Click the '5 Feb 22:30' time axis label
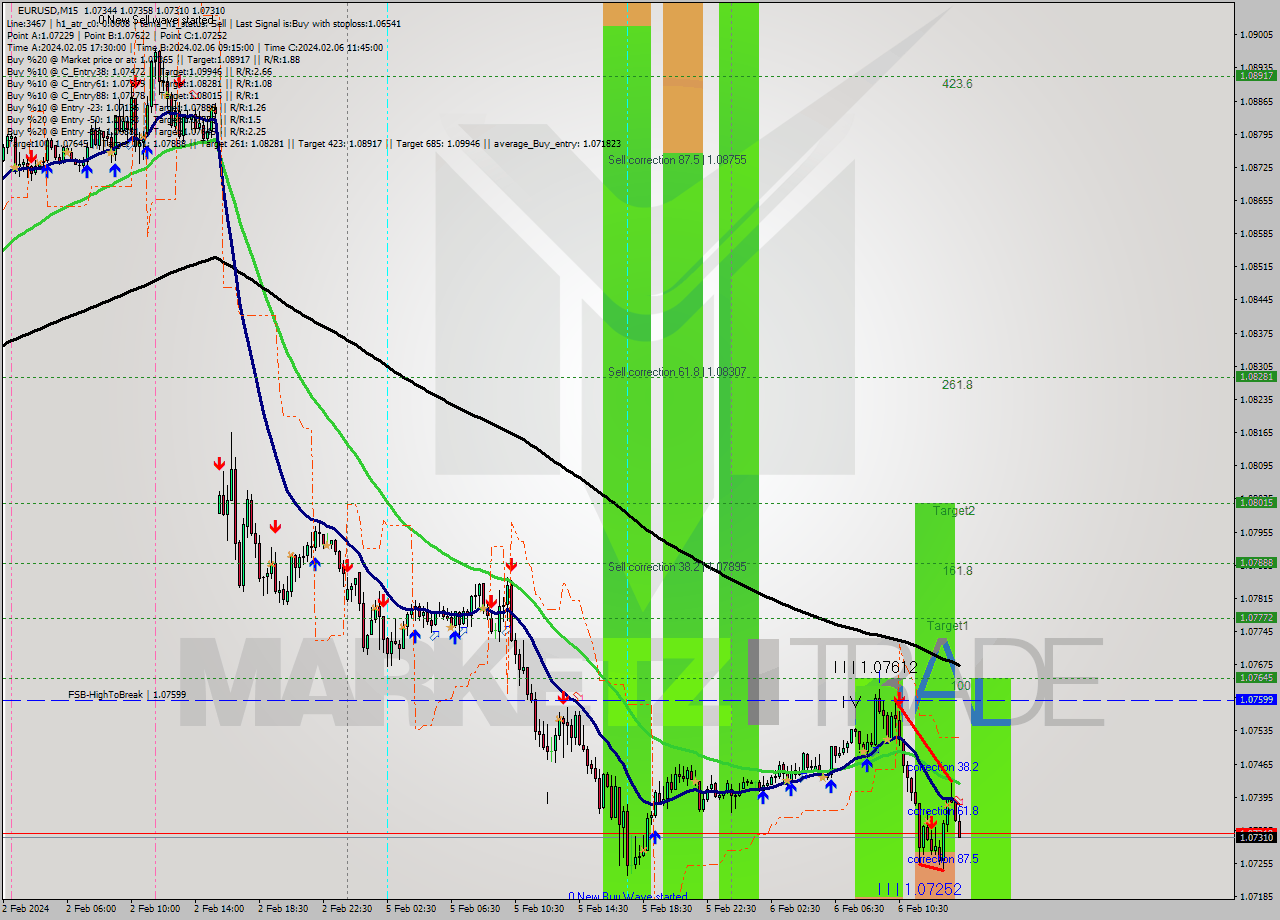 (x=731, y=909)
